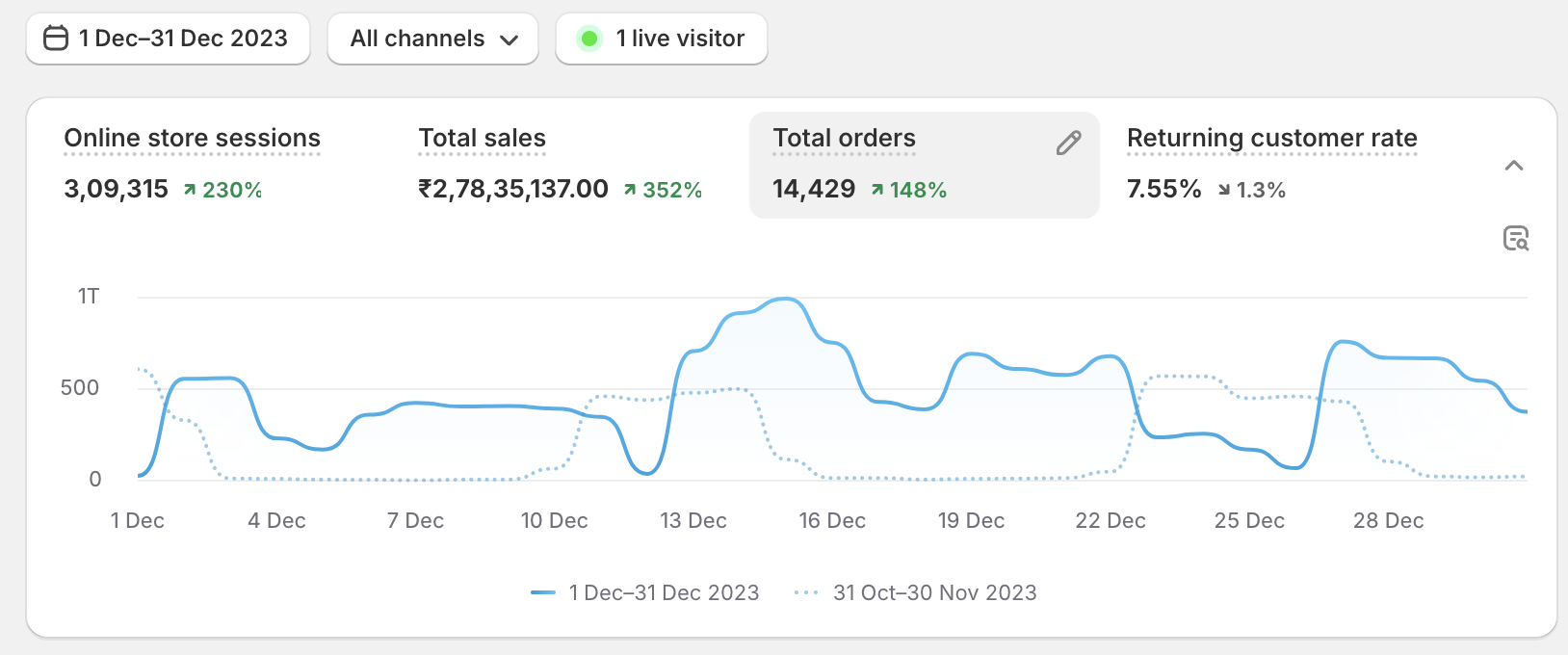This screenshot has height=655, width=1568.
Task: Click the 14,429 total orders value
Action: pyautogui.click(x=814, y=189)
